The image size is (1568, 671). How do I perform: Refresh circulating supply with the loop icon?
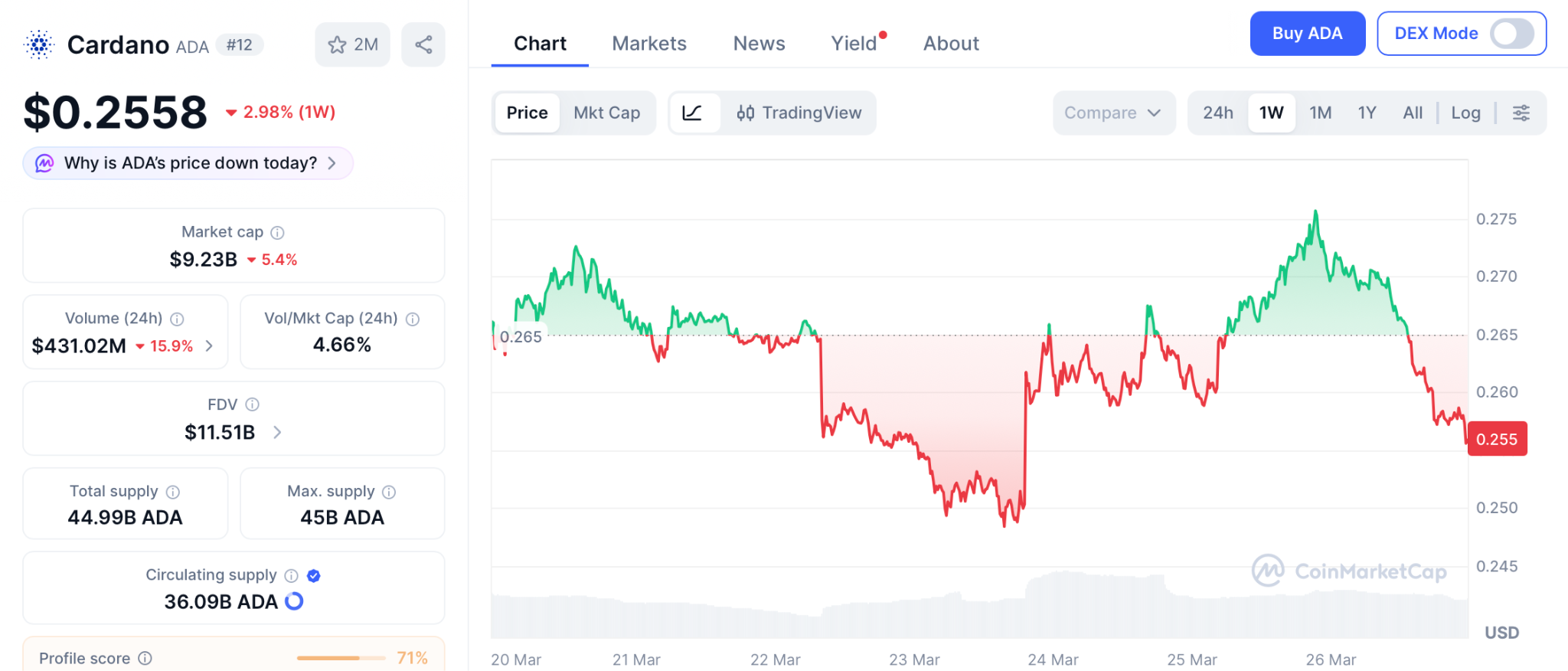(x=292, y=602)
